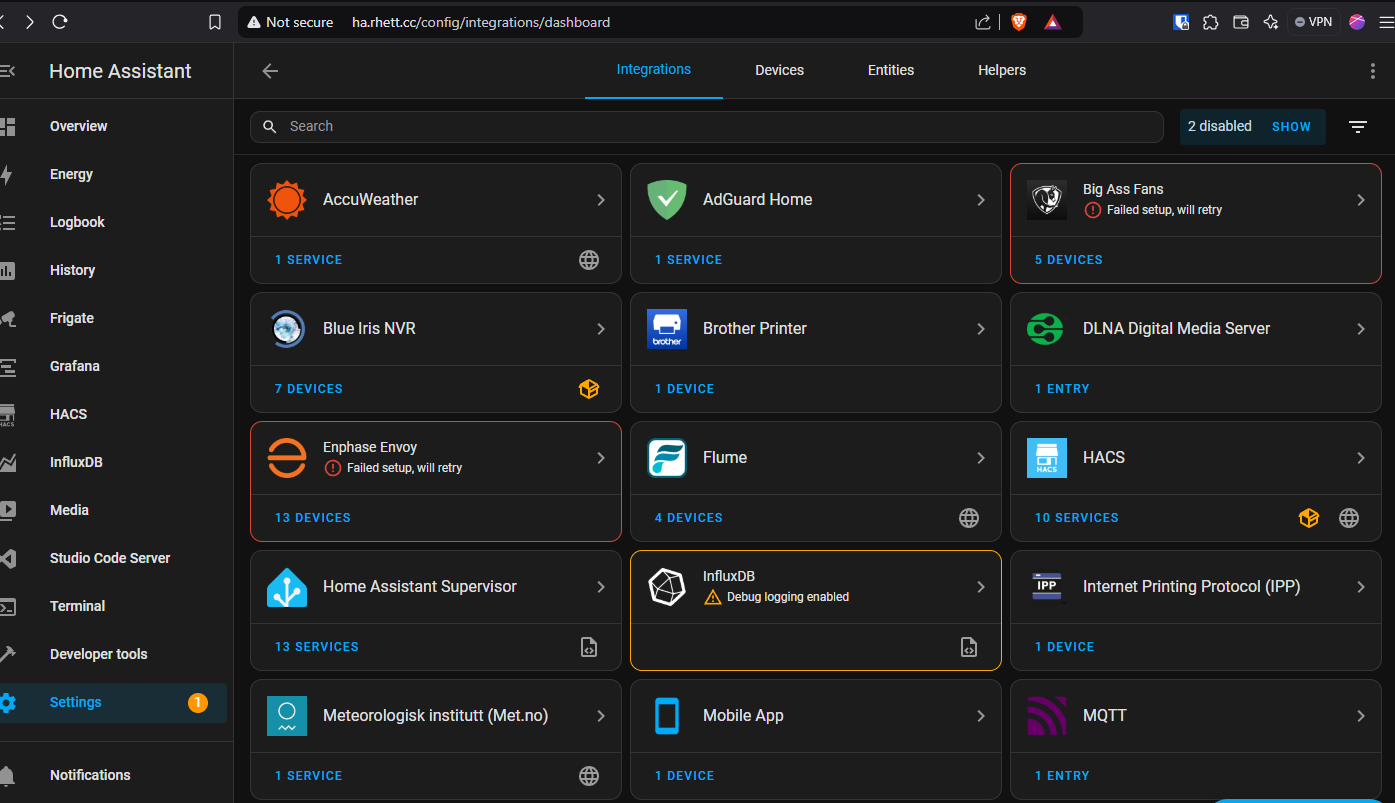Click the Big Ass Fans logo icon
1395x803 pixels.
click(1047, 200)
